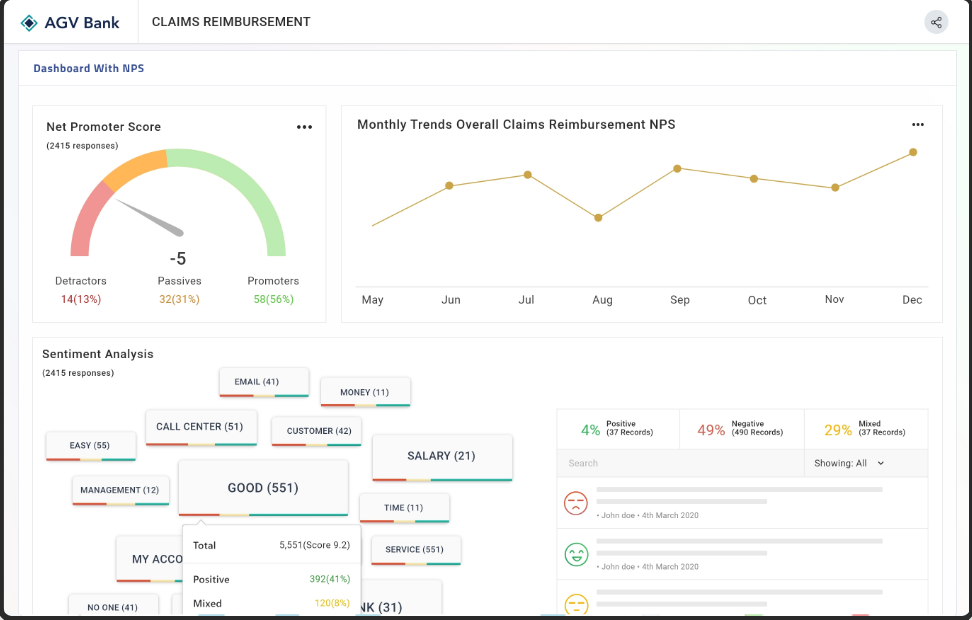The image size is (972, 620).
Task: Click the neutral face icon on mixed feedback
Action: coord(576,603)
